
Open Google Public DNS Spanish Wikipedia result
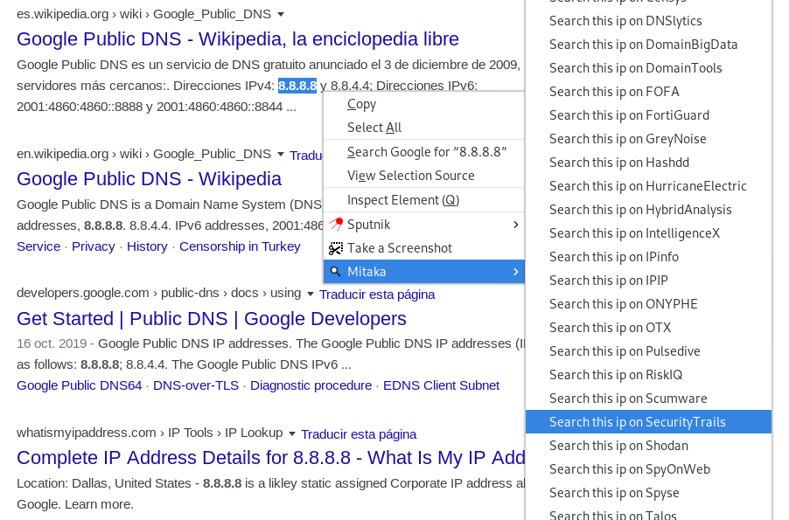[x=238, y=39]
